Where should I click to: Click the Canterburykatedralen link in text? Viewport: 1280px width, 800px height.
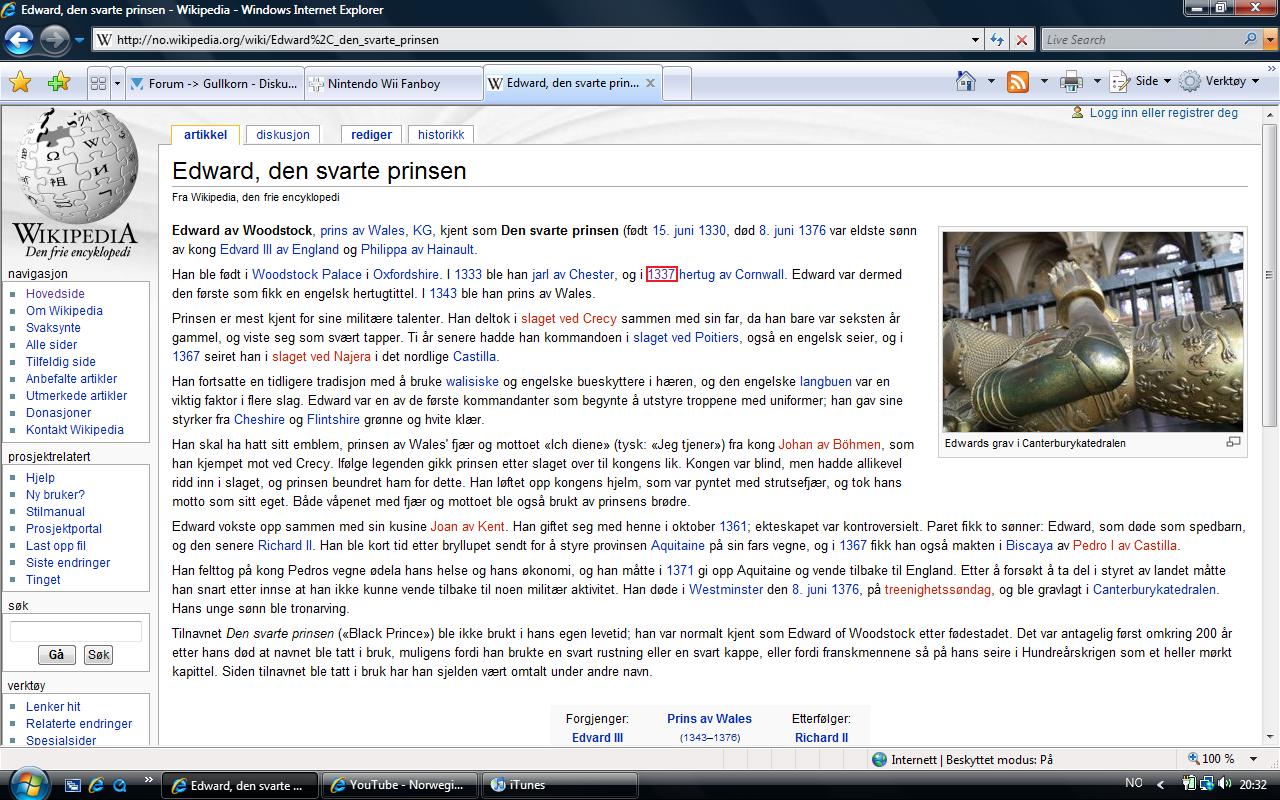click(1154, 589)
